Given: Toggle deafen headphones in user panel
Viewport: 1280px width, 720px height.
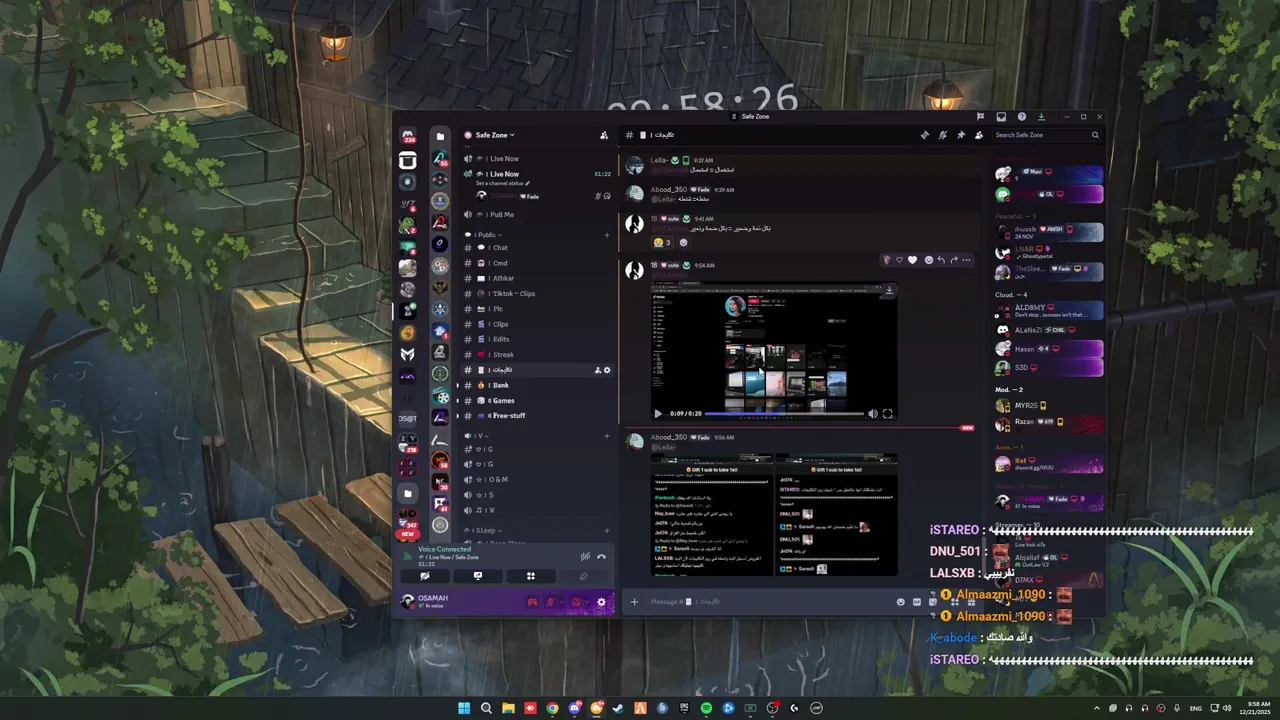Looking at the screenshot, I should [x=576, y=602].
